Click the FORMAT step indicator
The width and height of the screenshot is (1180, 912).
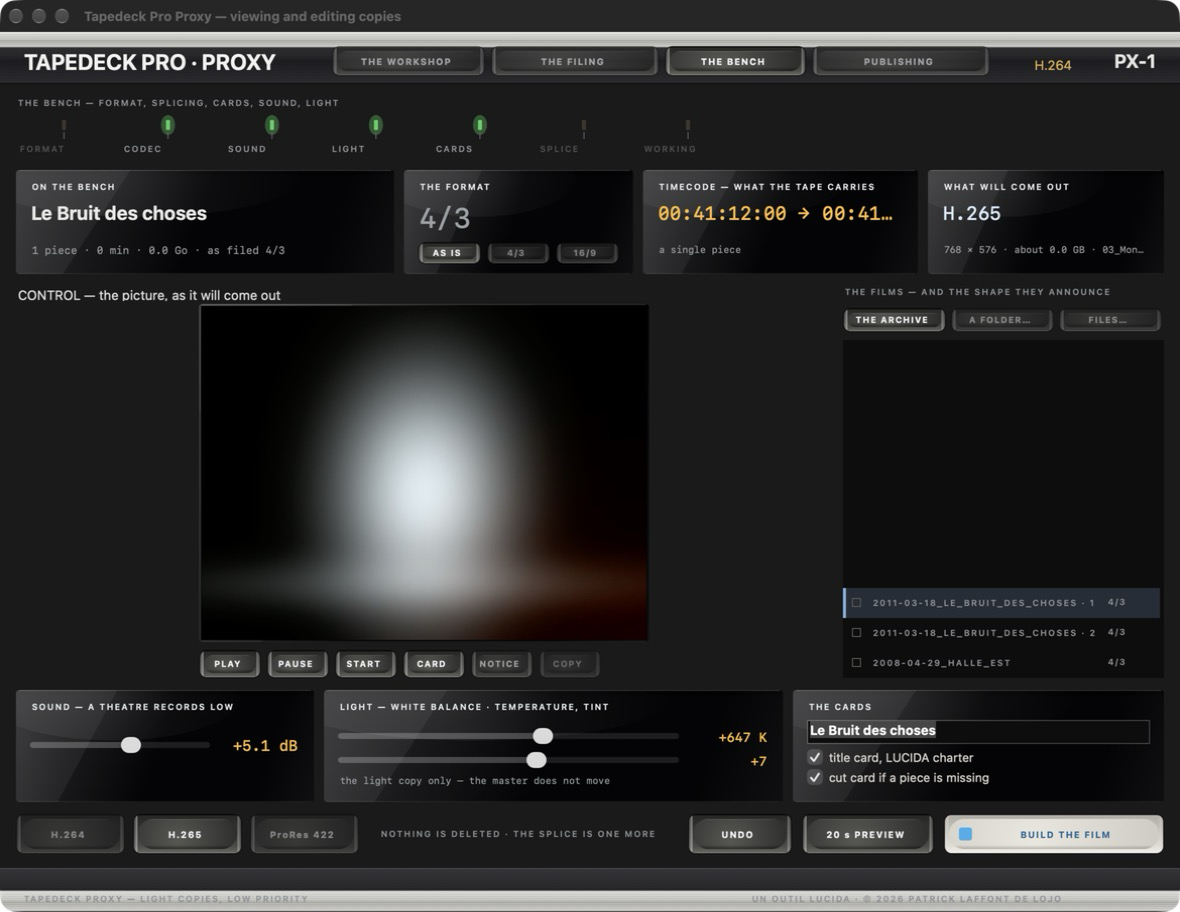[x=64, y=129]
